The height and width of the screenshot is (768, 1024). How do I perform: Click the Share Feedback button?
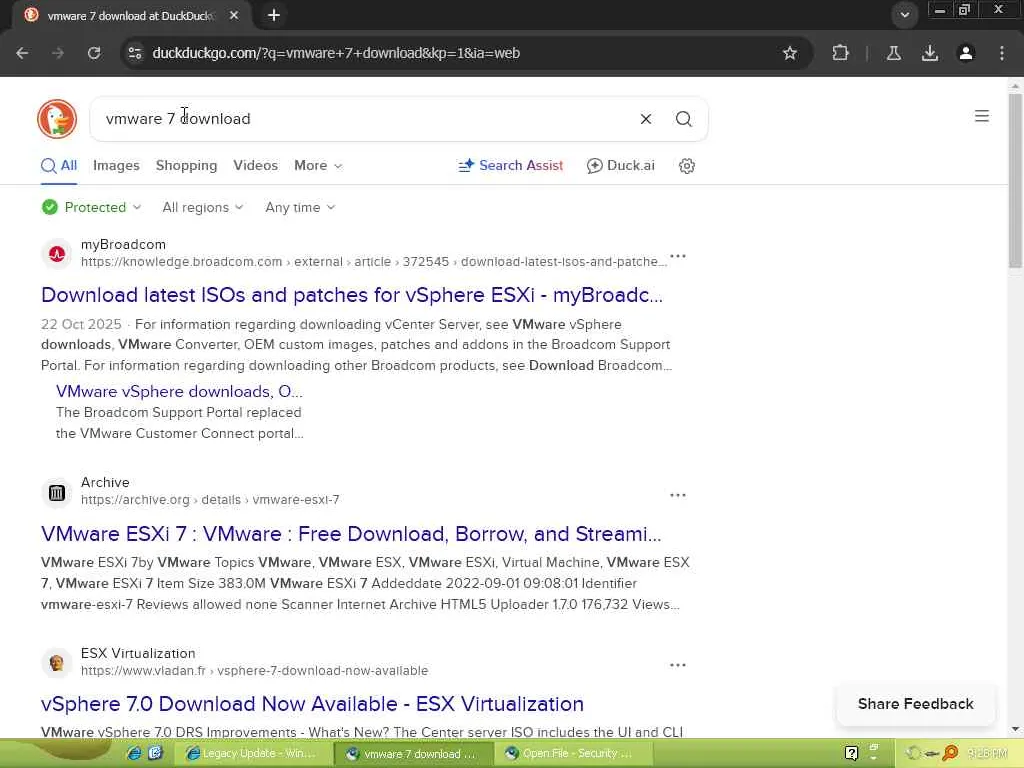click(x=916, y=704)
